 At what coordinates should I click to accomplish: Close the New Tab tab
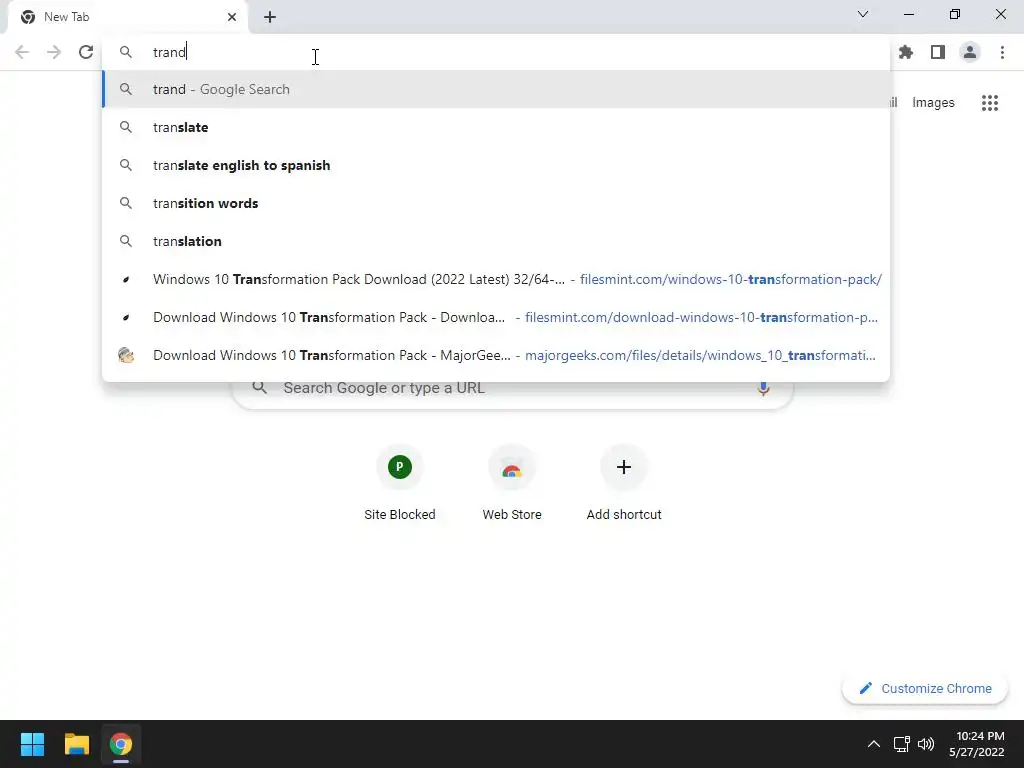[x=232, y=17]
